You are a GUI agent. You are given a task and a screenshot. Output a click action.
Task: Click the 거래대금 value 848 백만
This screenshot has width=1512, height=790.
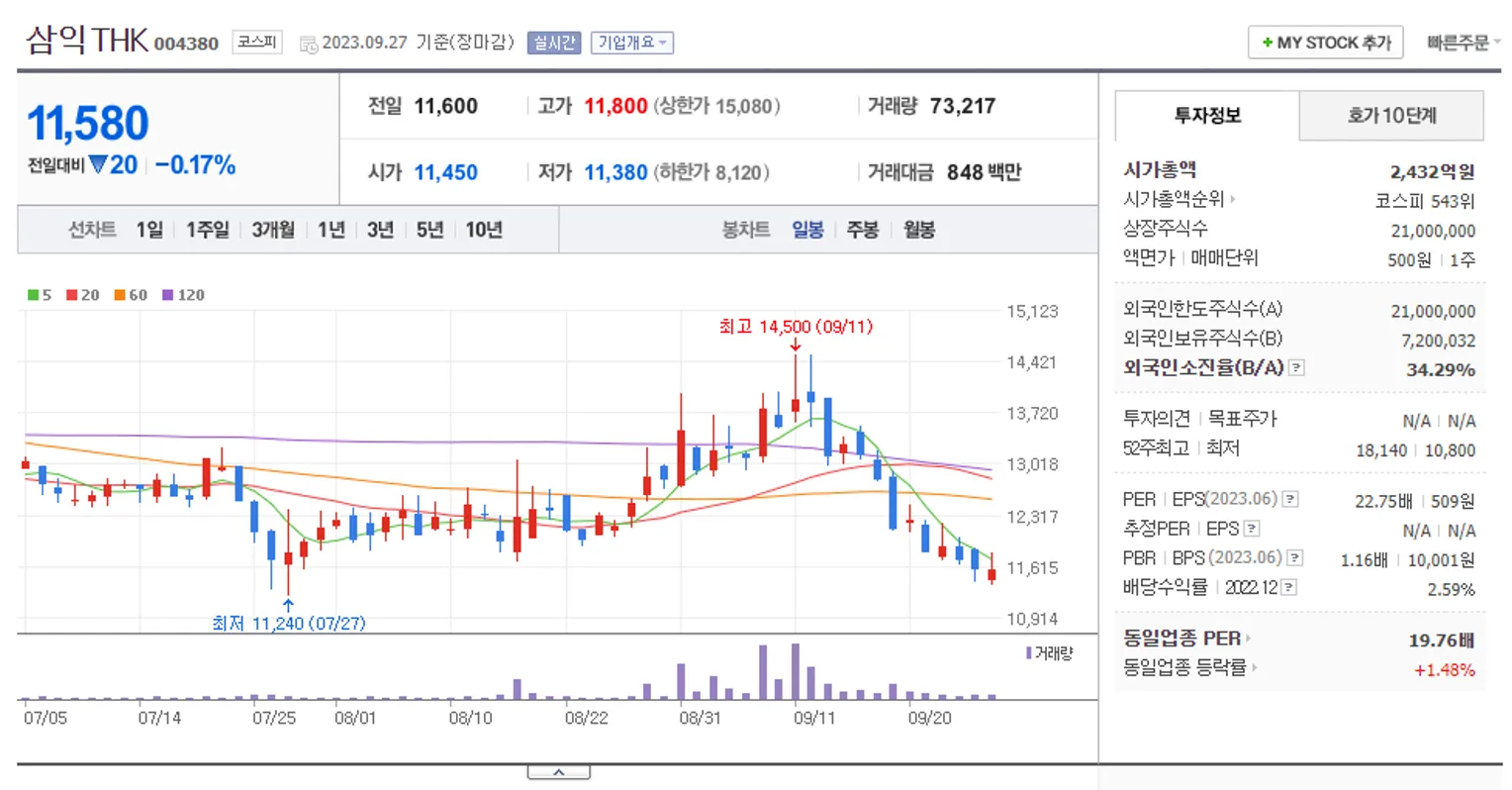pyautogui.click(x=984, y=172)
